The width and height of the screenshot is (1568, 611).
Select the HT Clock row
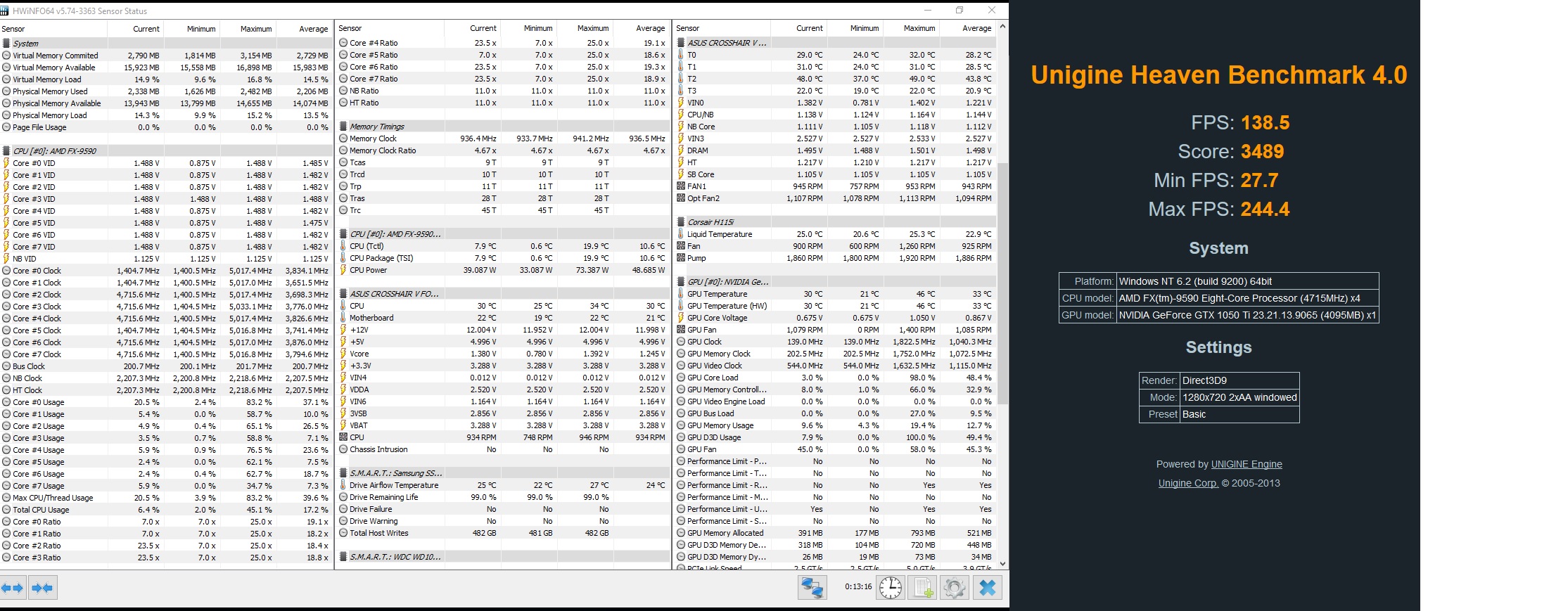[165, 390]
